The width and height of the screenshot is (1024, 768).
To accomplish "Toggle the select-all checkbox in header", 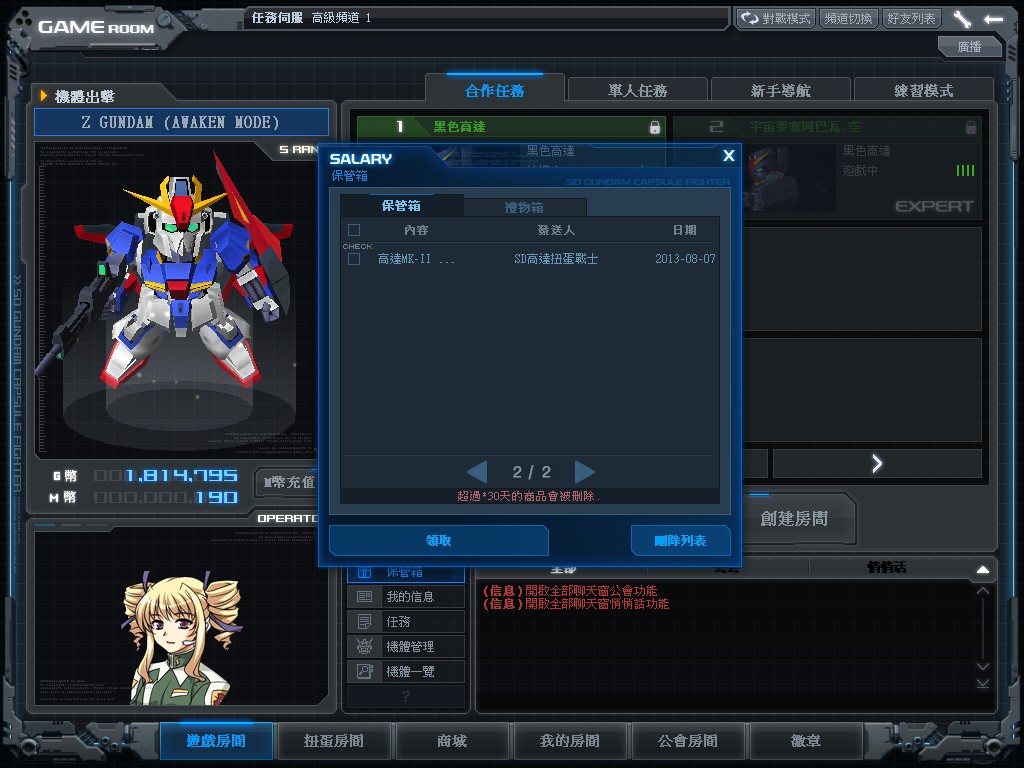I will click(353, 230).
